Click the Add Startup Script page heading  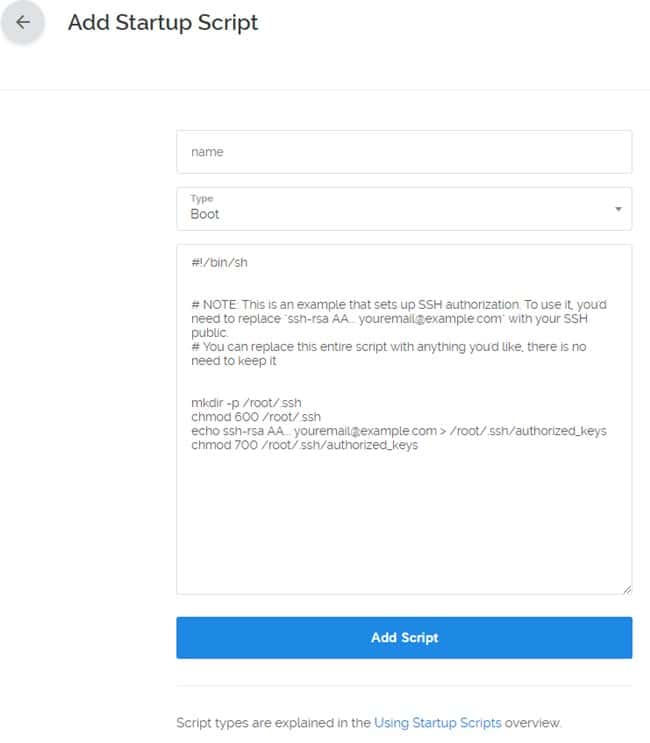click(x=163, y=23)
